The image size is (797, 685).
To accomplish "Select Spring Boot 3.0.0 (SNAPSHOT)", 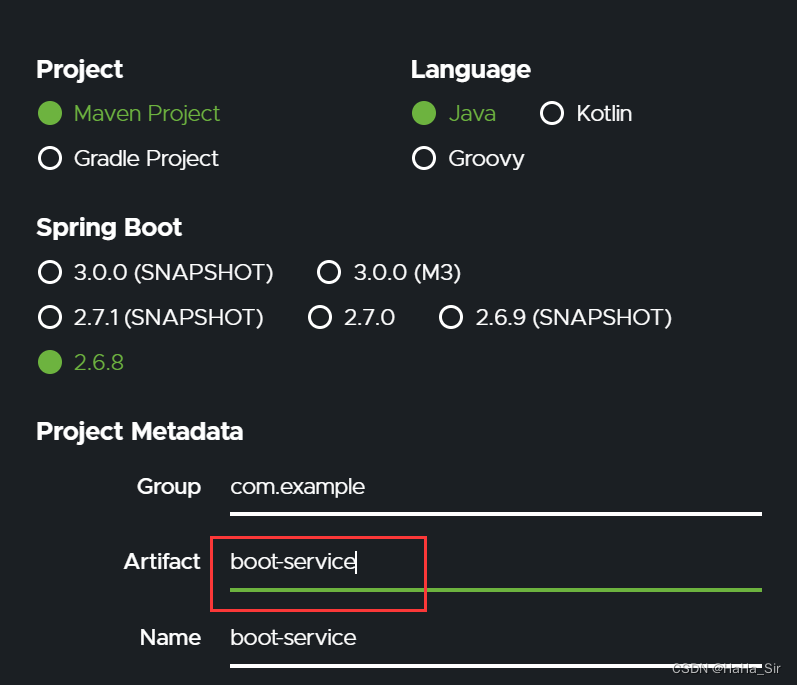I will click(x=50, y=272).
